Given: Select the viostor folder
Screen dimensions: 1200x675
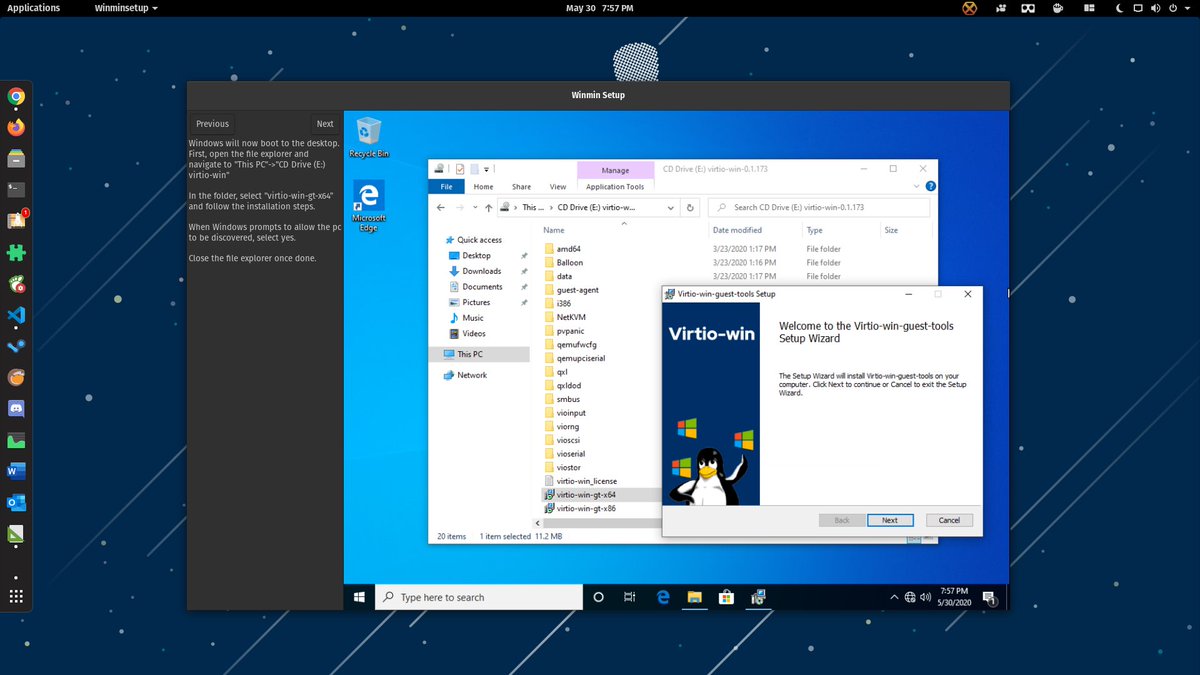Looking at the screenshot, I should click(x=568, y=467).
